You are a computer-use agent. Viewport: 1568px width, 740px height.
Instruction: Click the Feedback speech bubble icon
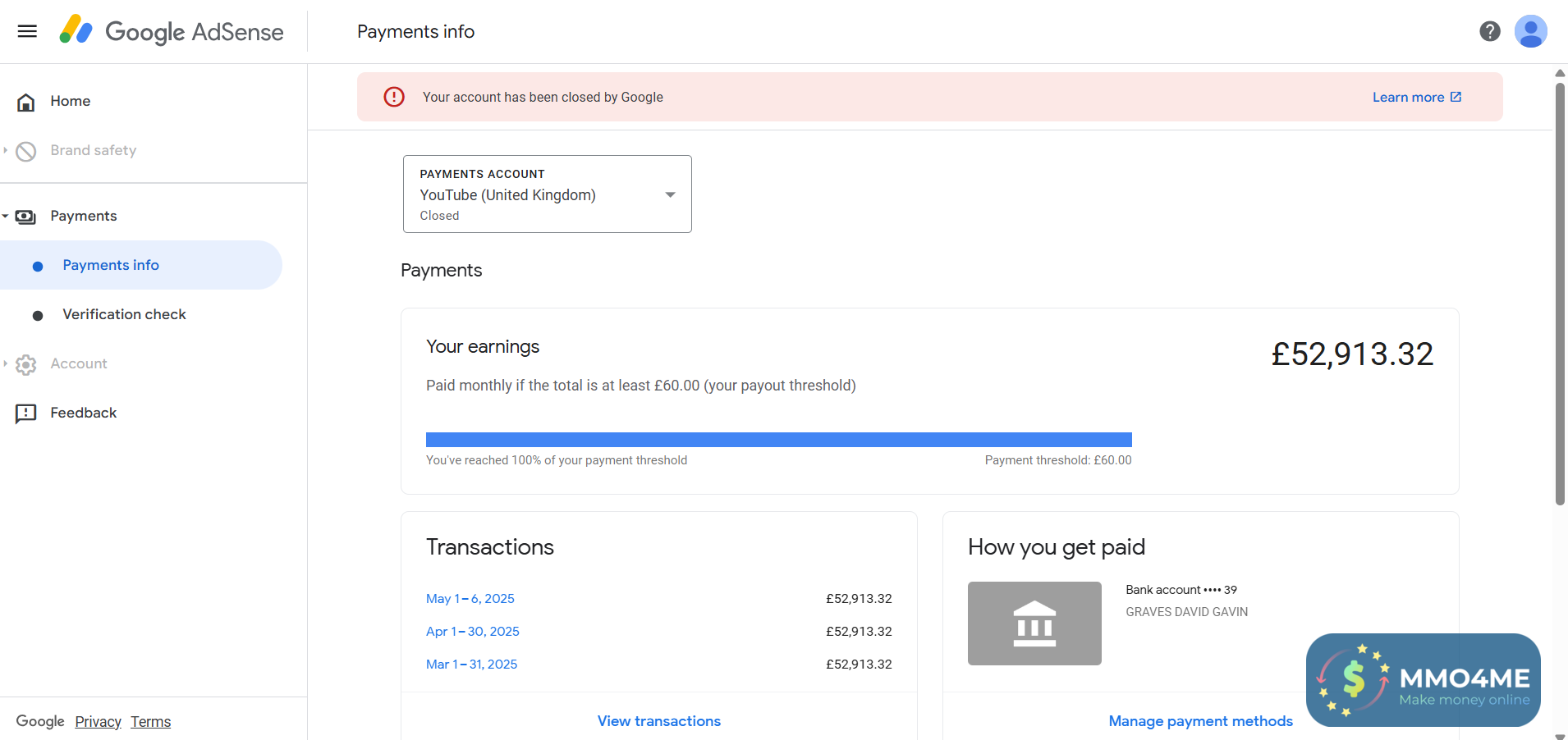pos(26,413)
